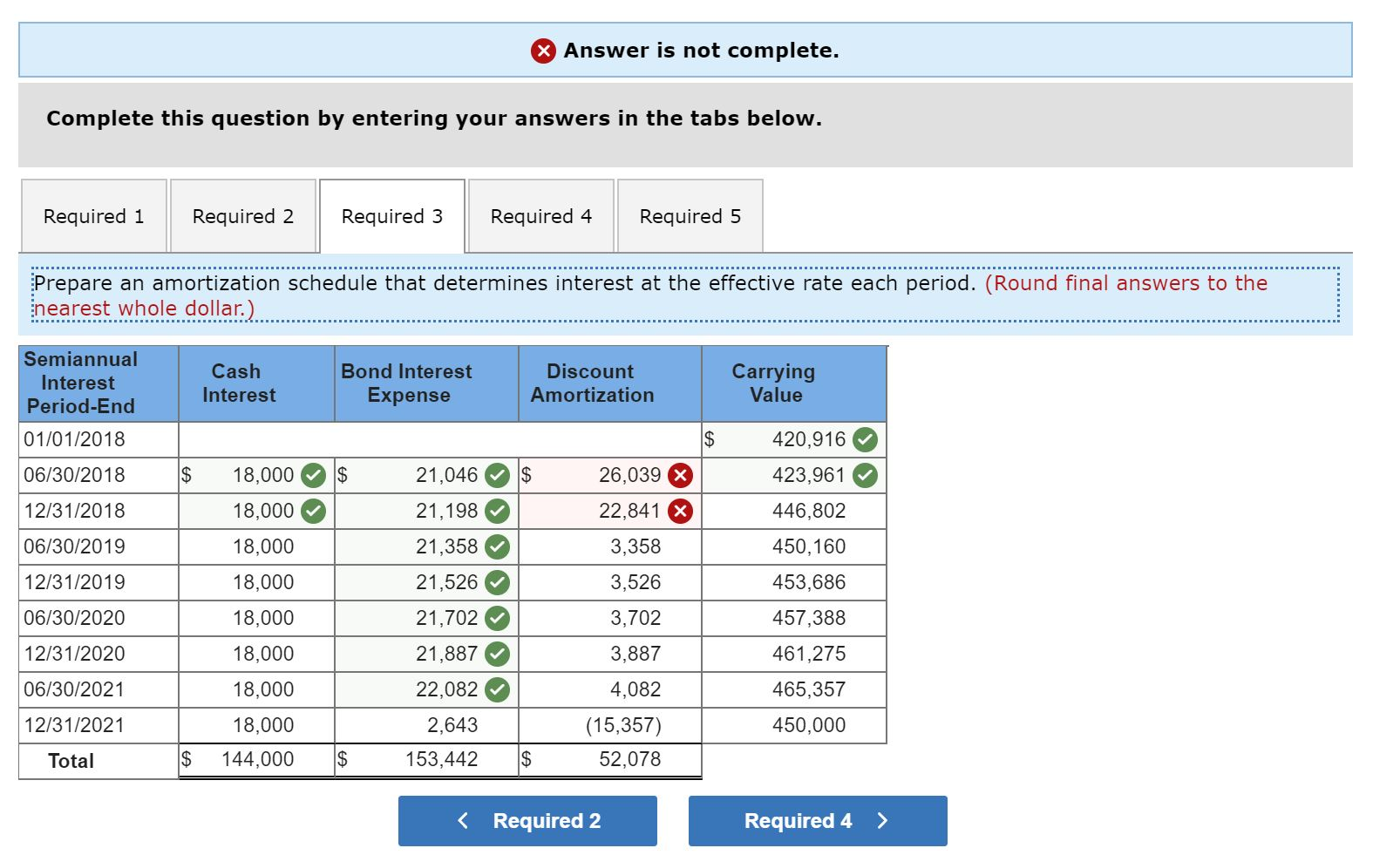The image size is (1400, 855).
Task: Click the period-end date 06/30/2020
Action: [75, 618]
